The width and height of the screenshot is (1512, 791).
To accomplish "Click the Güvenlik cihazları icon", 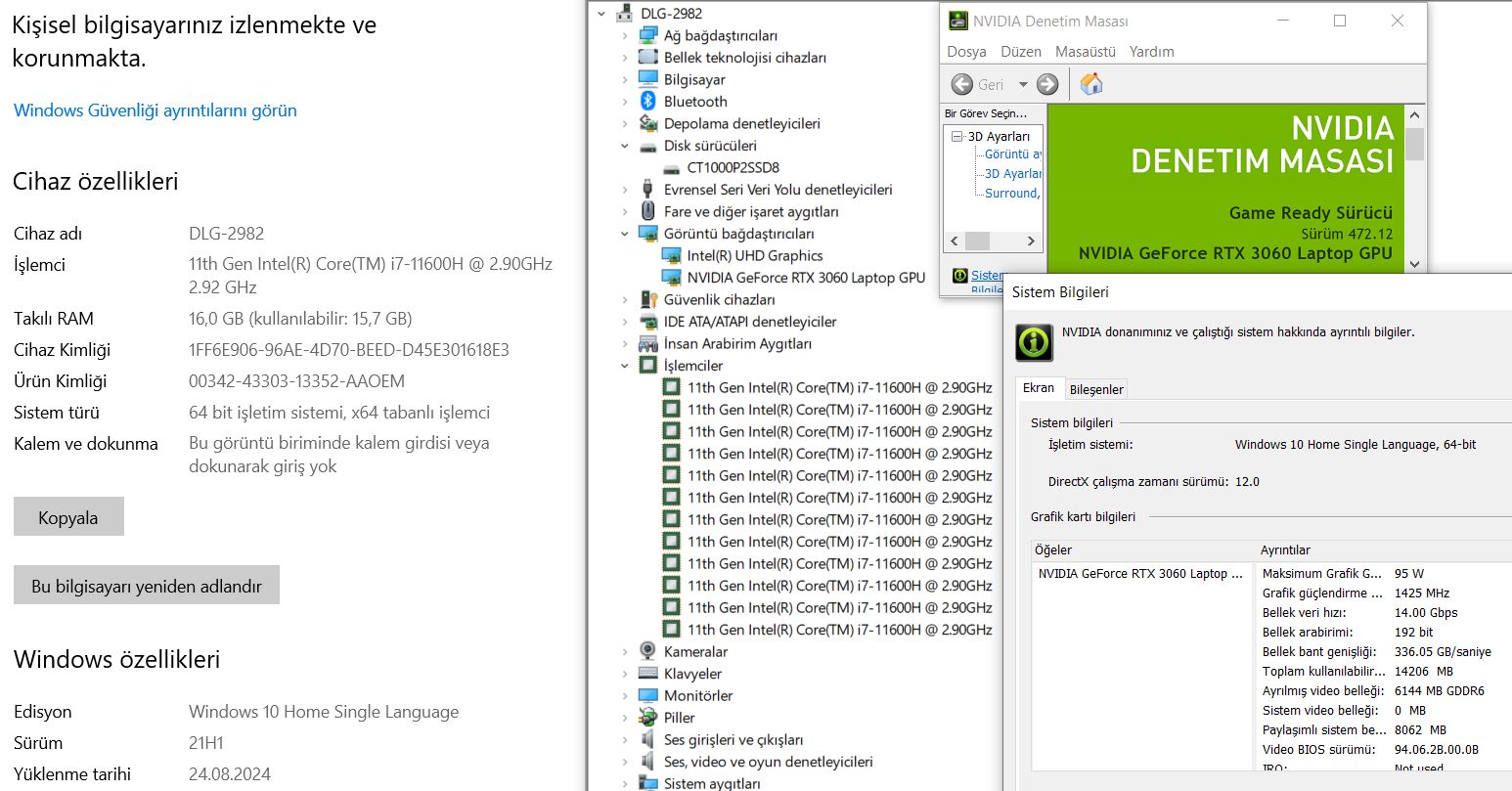I will (647, 299).
